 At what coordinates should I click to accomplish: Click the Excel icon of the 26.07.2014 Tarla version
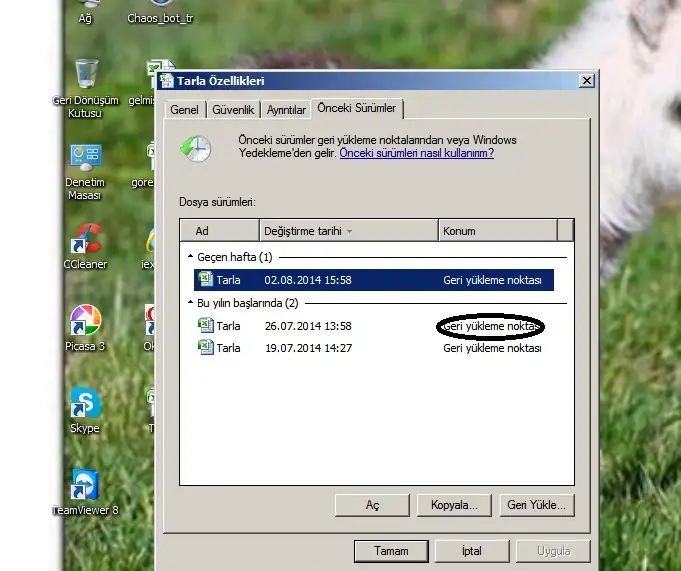pyautogui.click(x=205, y=325)
